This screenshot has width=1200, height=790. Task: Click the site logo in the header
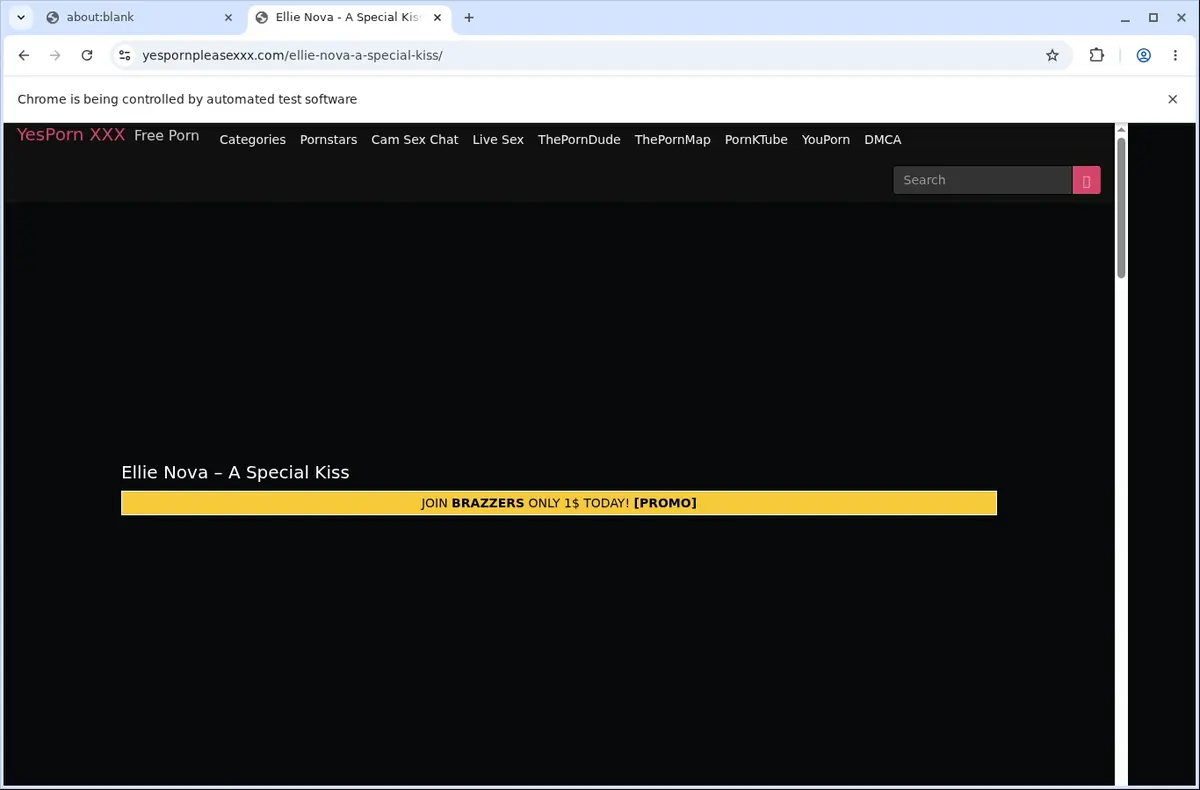pos(71,134)
